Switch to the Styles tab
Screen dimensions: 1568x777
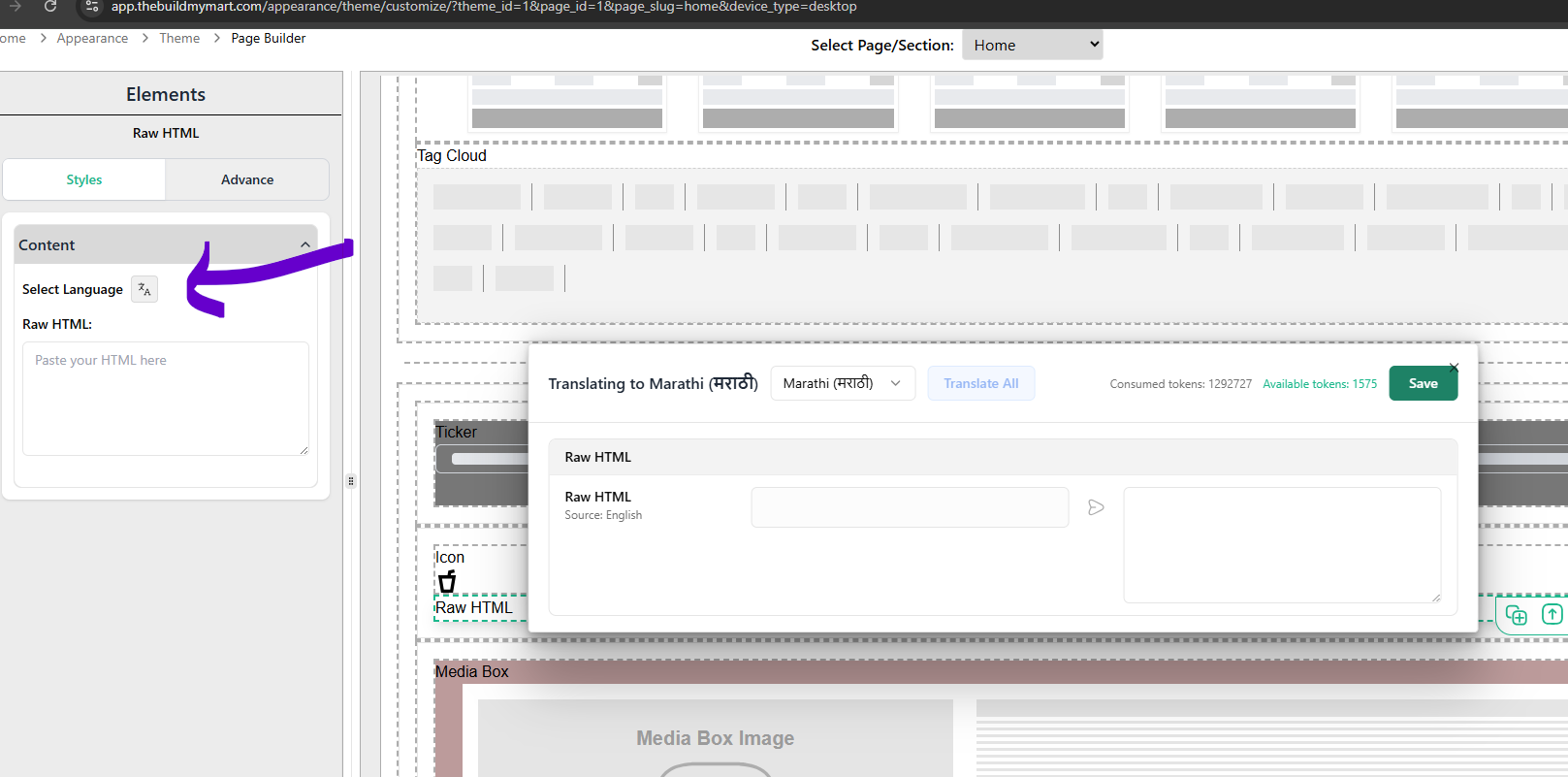pos(84,179)
